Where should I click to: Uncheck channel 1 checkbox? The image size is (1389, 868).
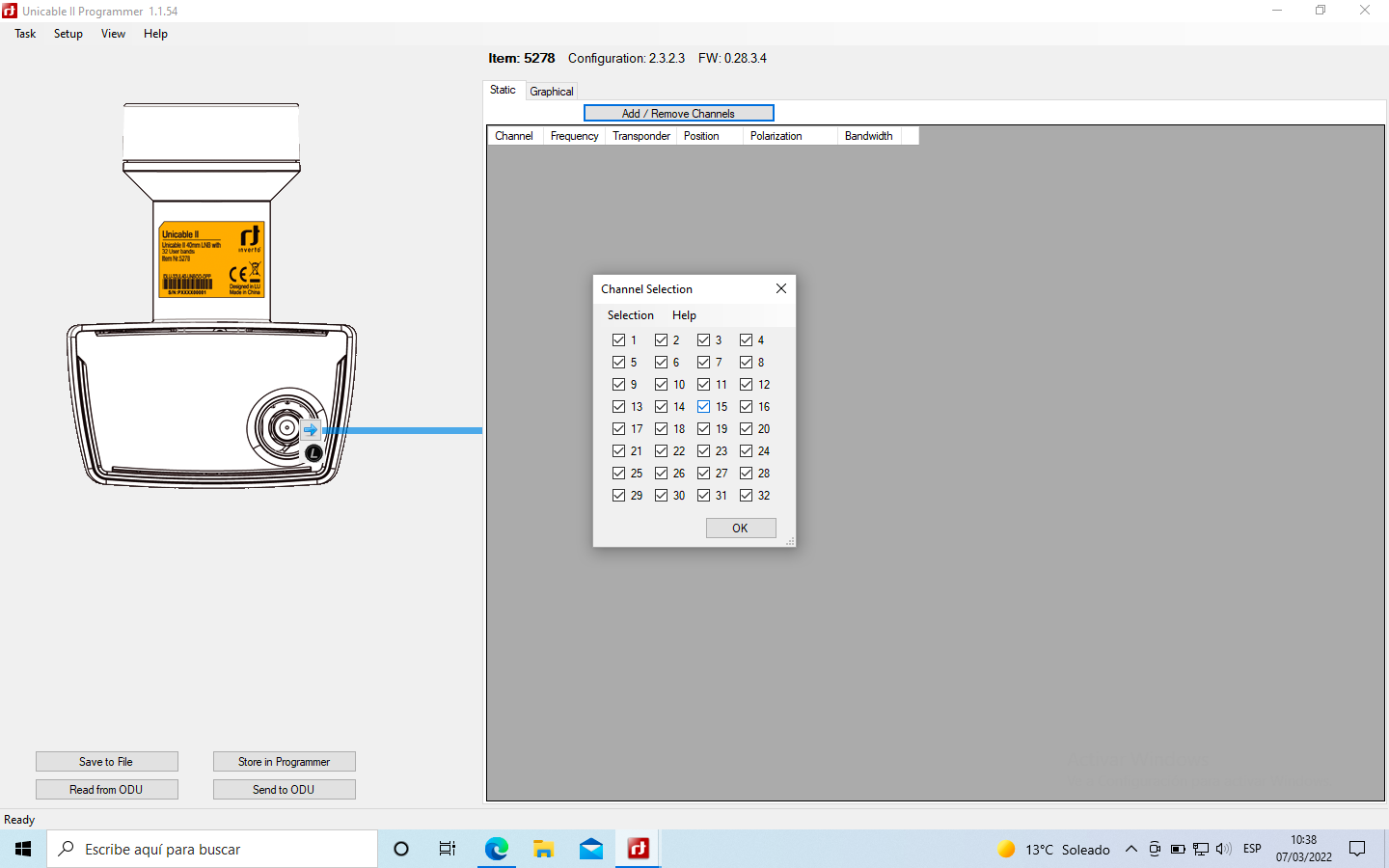pyautogui.click(x=619, y=340)
